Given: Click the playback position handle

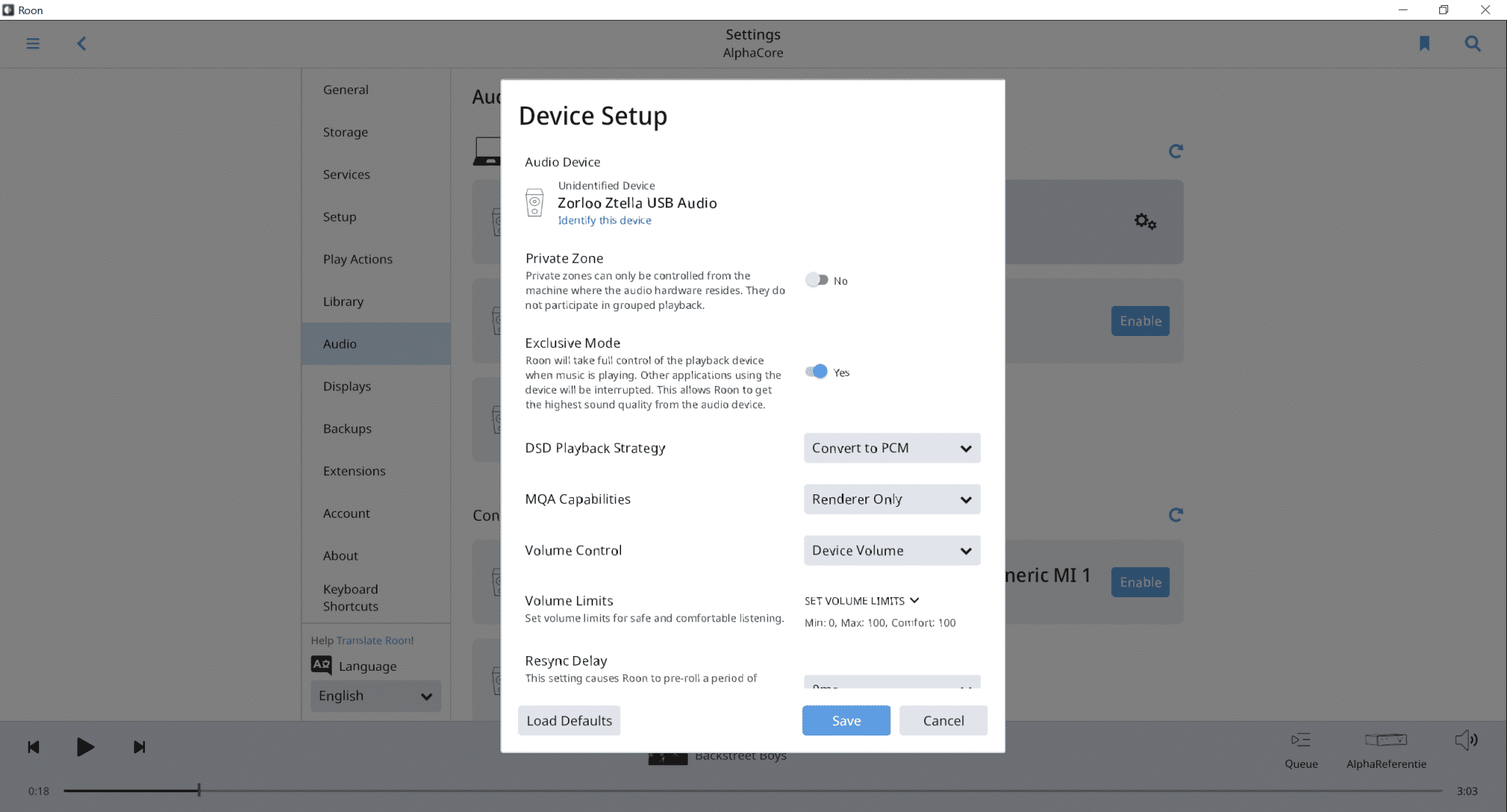Looking at the screenshot, I should pyautogui.click(x=199, y=791).
